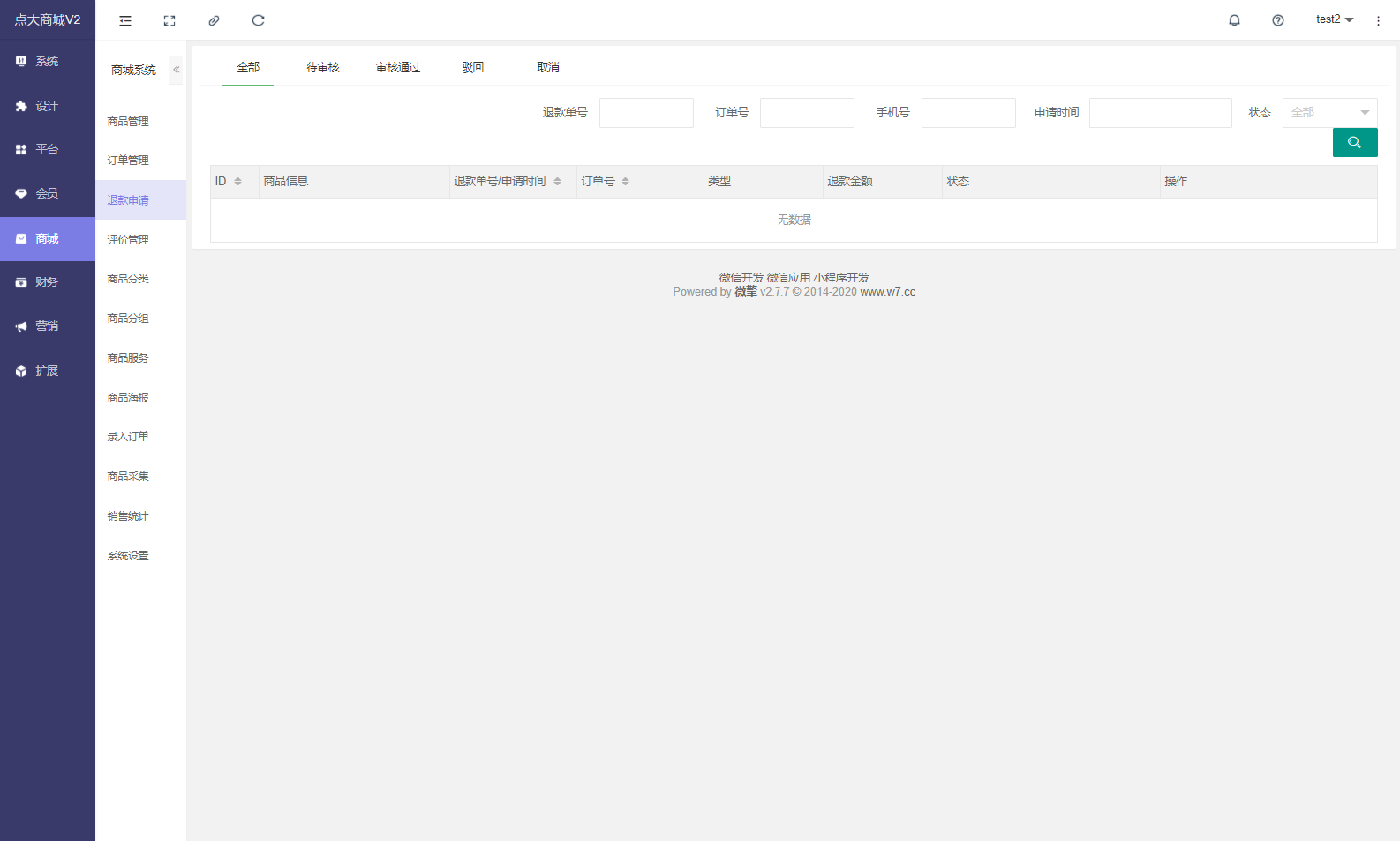
Task: Switch to the 待审核 tab
Action: [323, 67]
